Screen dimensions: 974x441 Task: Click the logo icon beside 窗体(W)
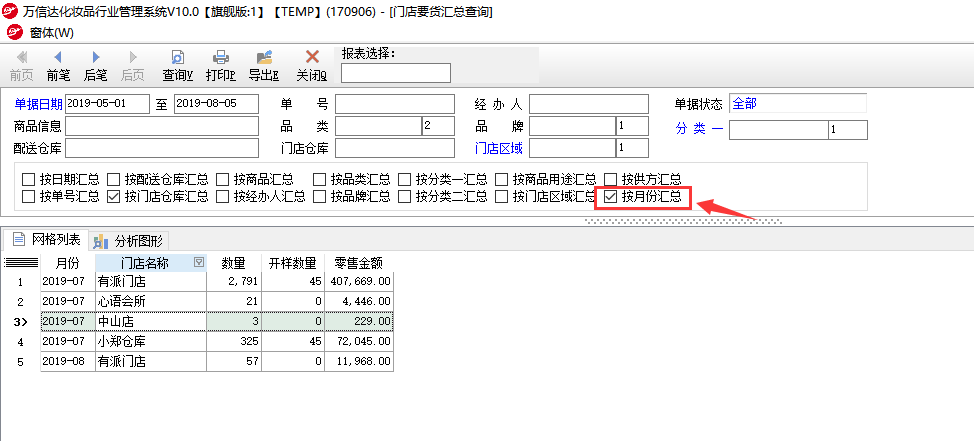coord(14,32)
